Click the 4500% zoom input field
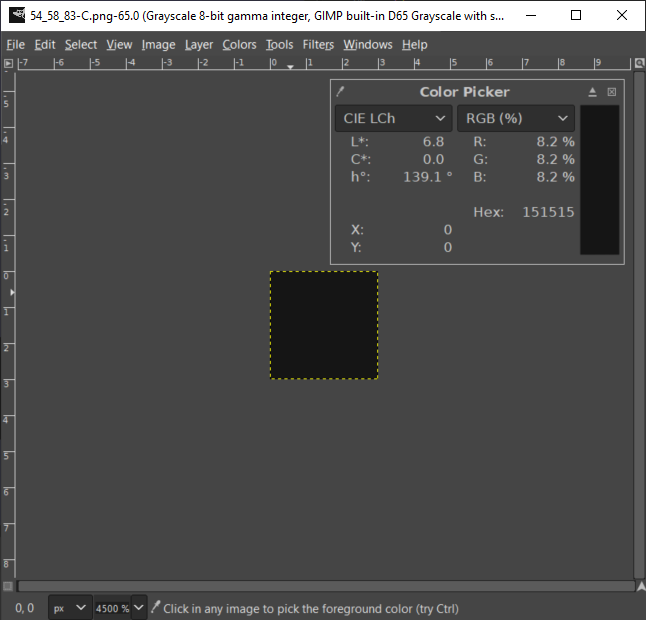This screenshot has height=620, width=646. [x=111, y=608]
